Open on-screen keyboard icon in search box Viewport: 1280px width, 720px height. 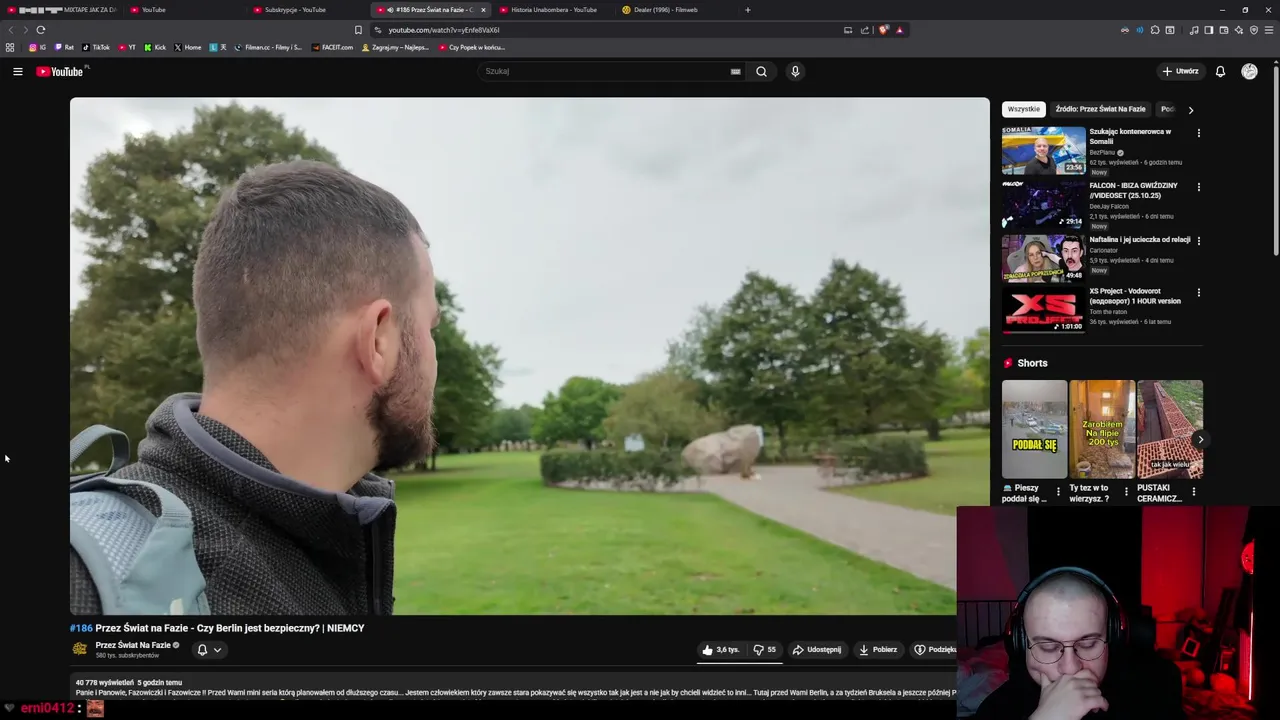point(735,71)
